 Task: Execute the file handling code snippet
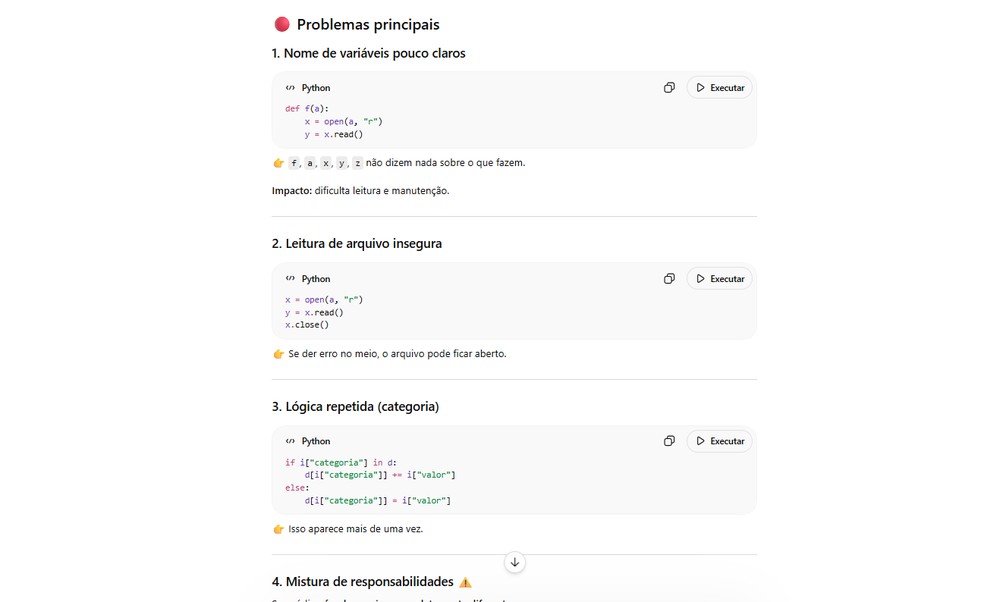[x=719, y=278]
